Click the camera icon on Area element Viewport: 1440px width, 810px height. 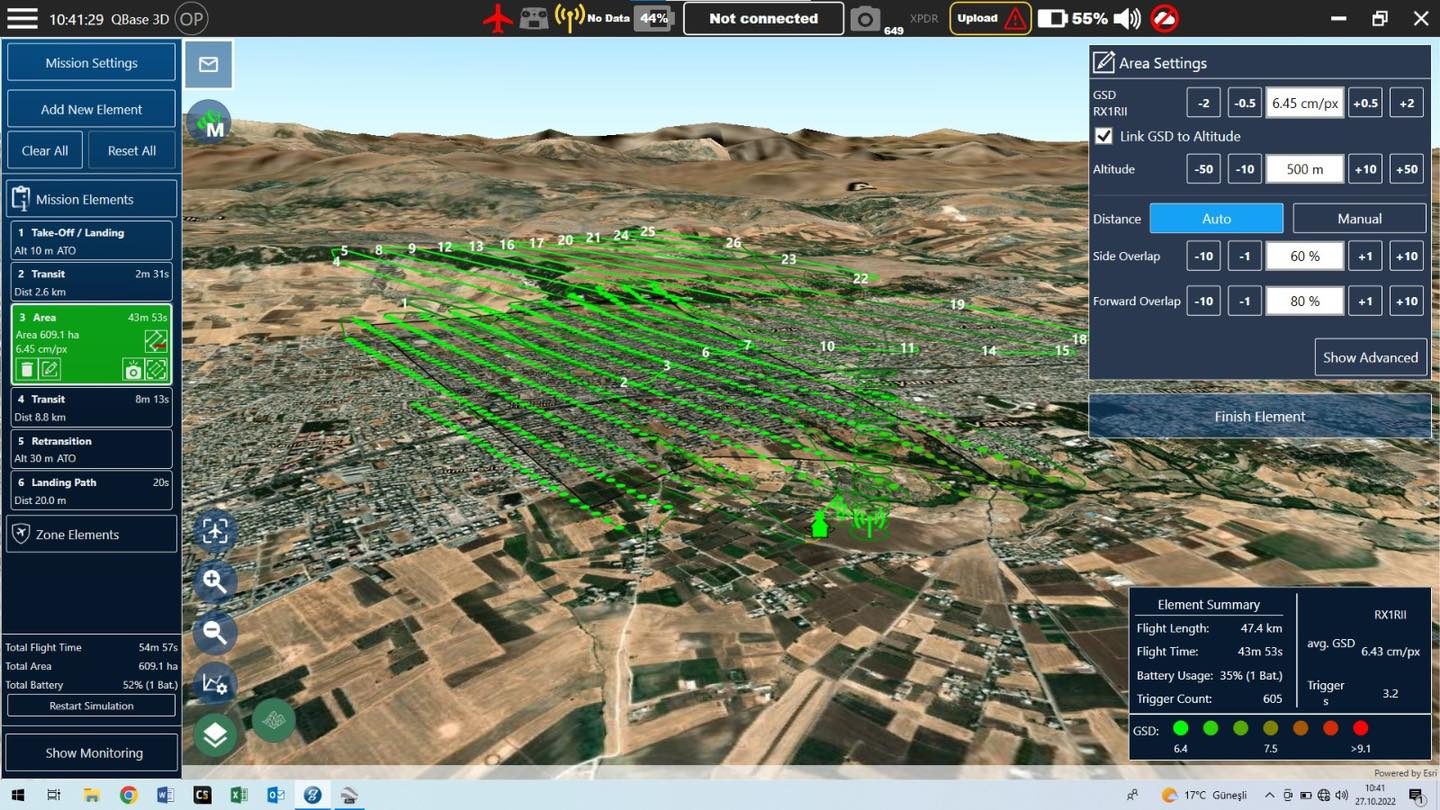pos(133,370)
